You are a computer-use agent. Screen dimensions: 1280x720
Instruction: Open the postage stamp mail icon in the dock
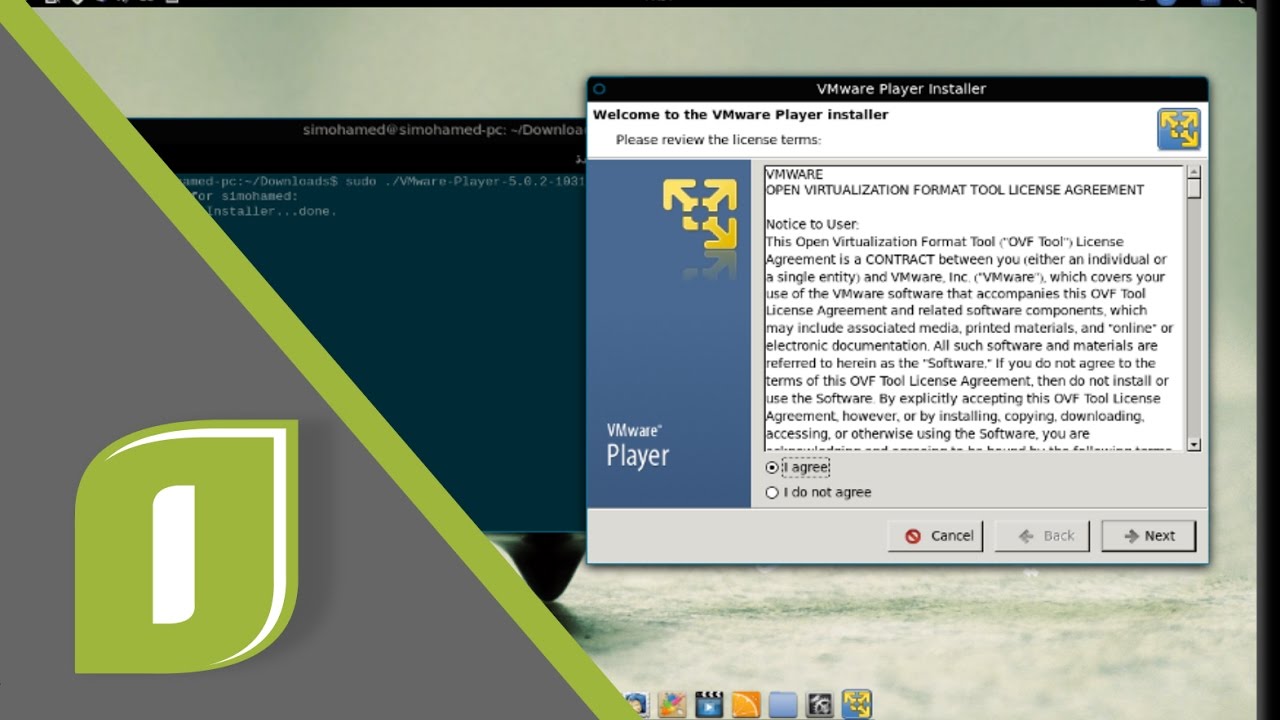pos(636,704)
